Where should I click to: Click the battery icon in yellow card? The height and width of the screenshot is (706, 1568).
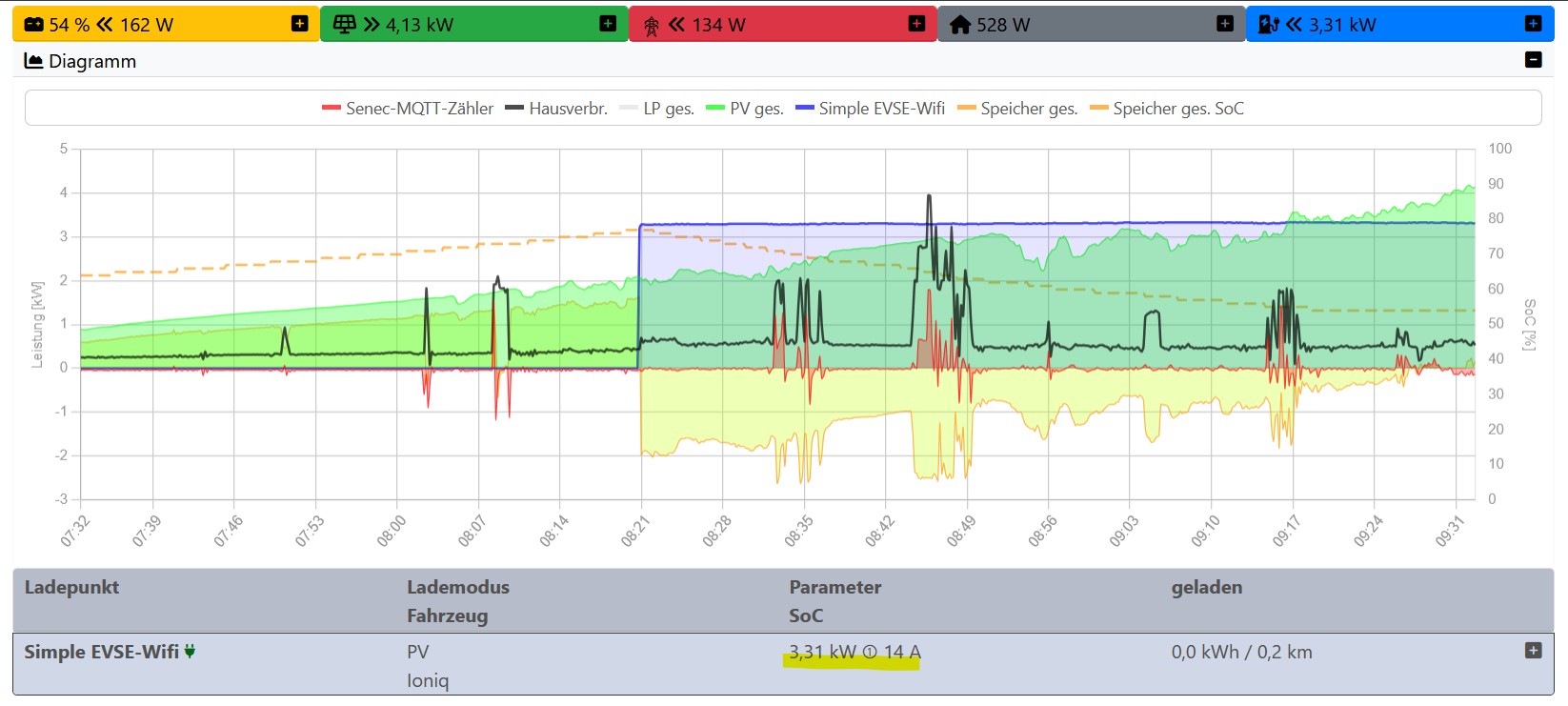click(x=34, y=25)
